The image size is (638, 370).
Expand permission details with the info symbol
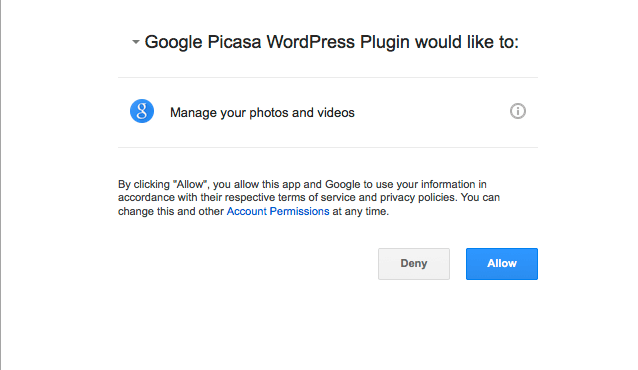[518, 111]
